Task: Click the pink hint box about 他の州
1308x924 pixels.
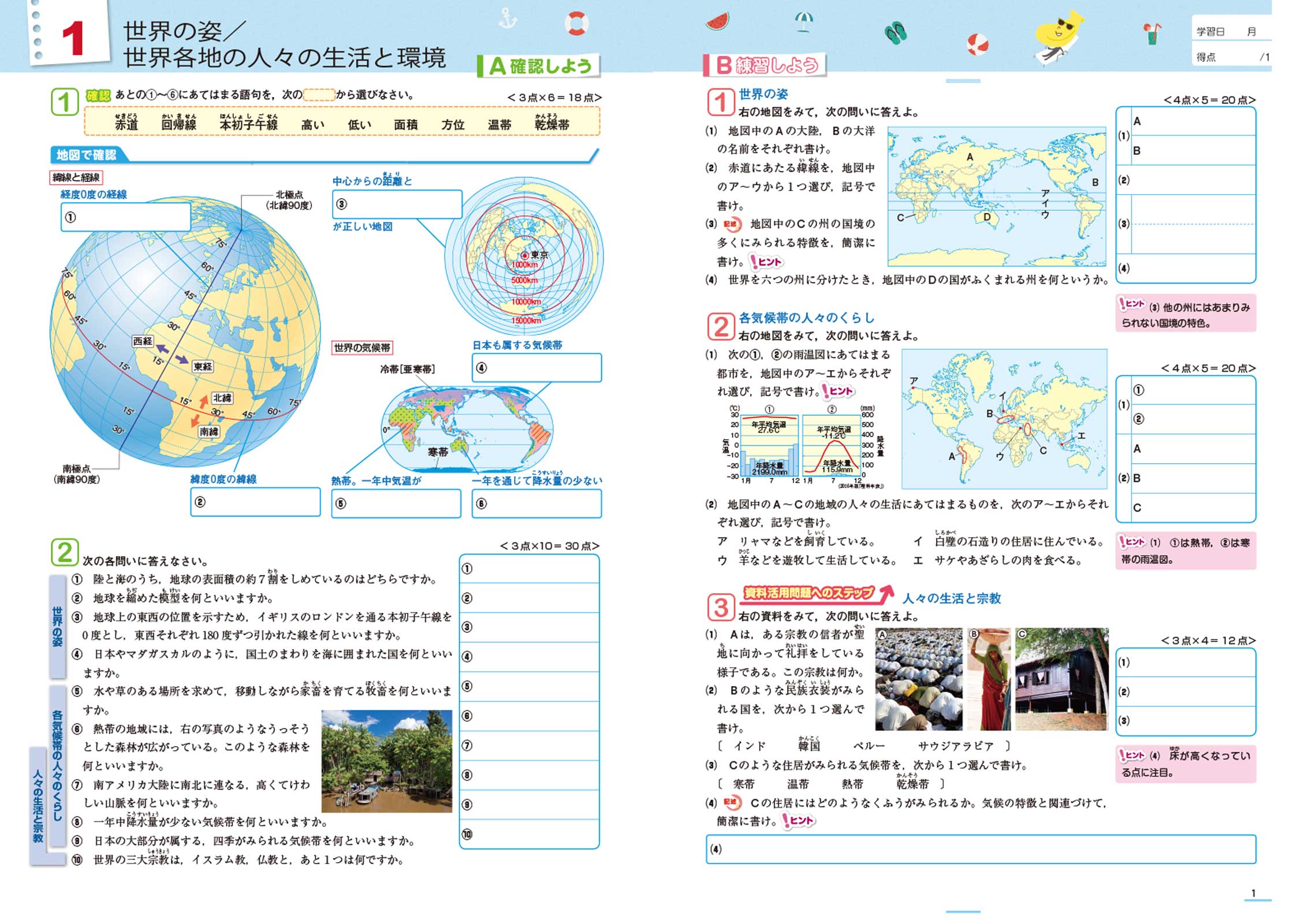Action: (1186, 313)
